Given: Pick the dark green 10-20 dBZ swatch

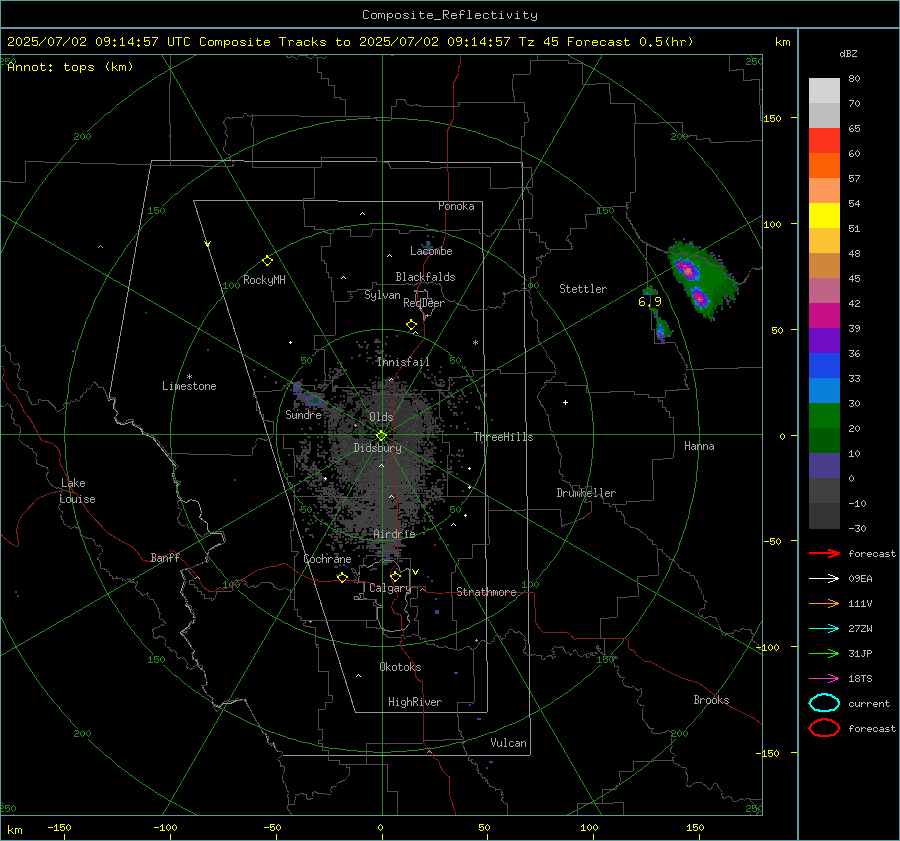Looking at the screenshot, I should click(x=824, y=440).
